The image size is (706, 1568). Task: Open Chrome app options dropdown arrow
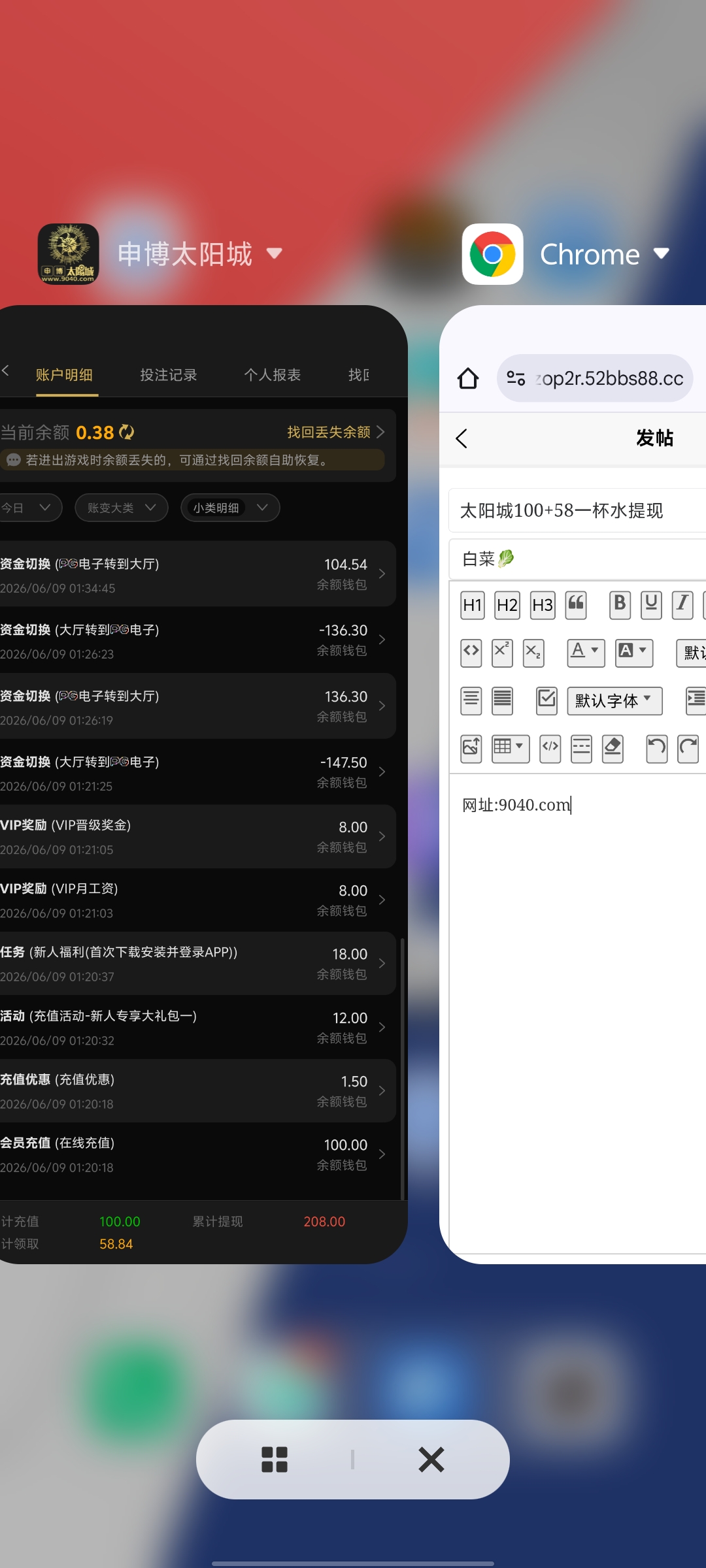point(662,253)
